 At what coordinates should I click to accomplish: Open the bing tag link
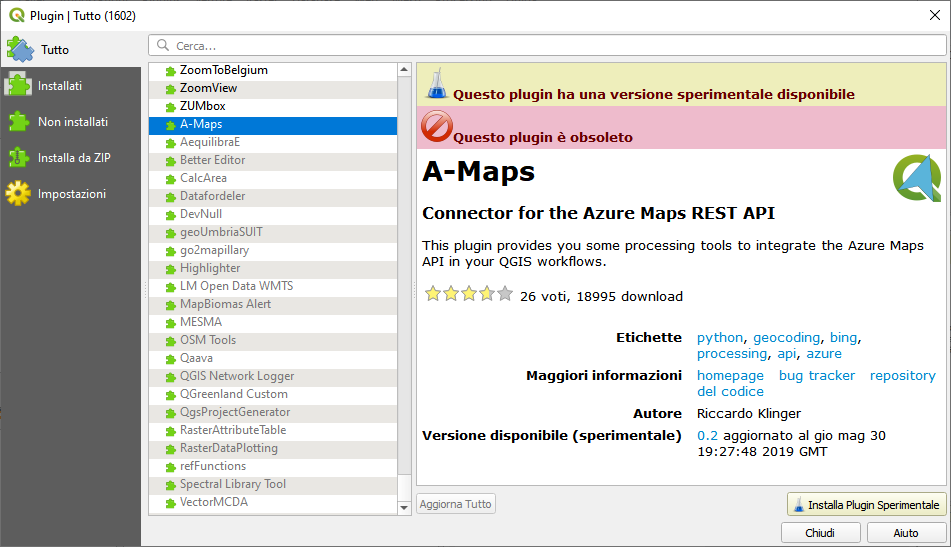(843, 338)
